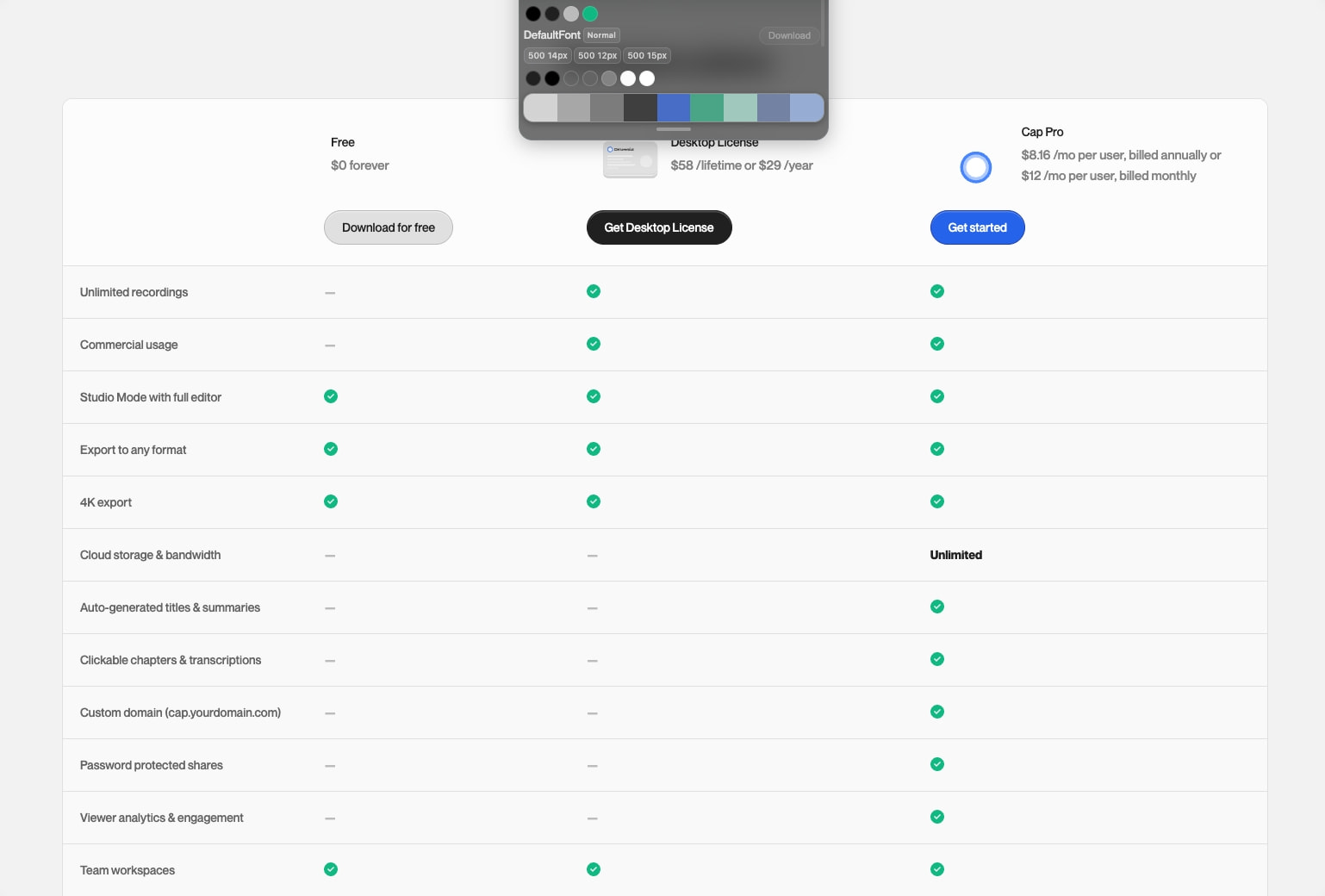This screenshot has width=1325, height=896.
Task: Click the Get Desktop License button
Action: tap(659, 227)
